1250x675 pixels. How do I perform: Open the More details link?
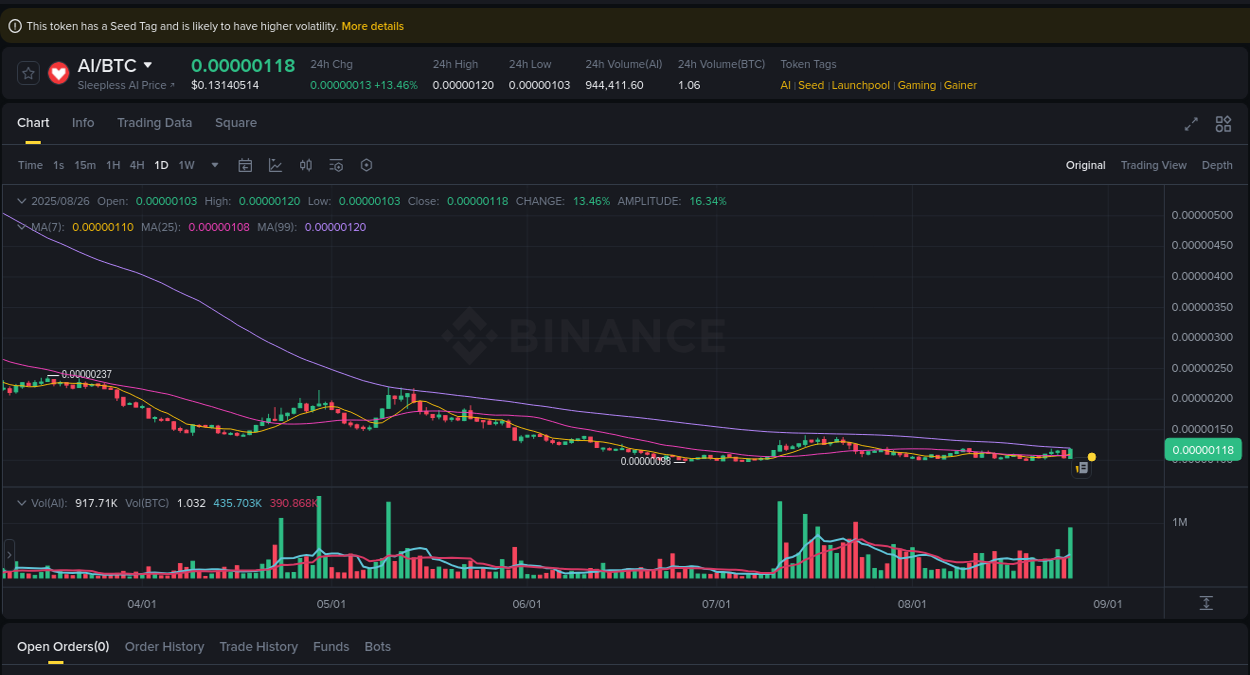tap(372, 25)
